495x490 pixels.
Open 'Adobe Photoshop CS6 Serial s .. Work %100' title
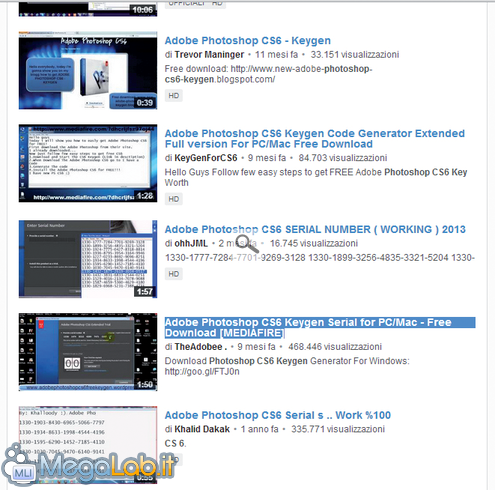tap(278, 415)
